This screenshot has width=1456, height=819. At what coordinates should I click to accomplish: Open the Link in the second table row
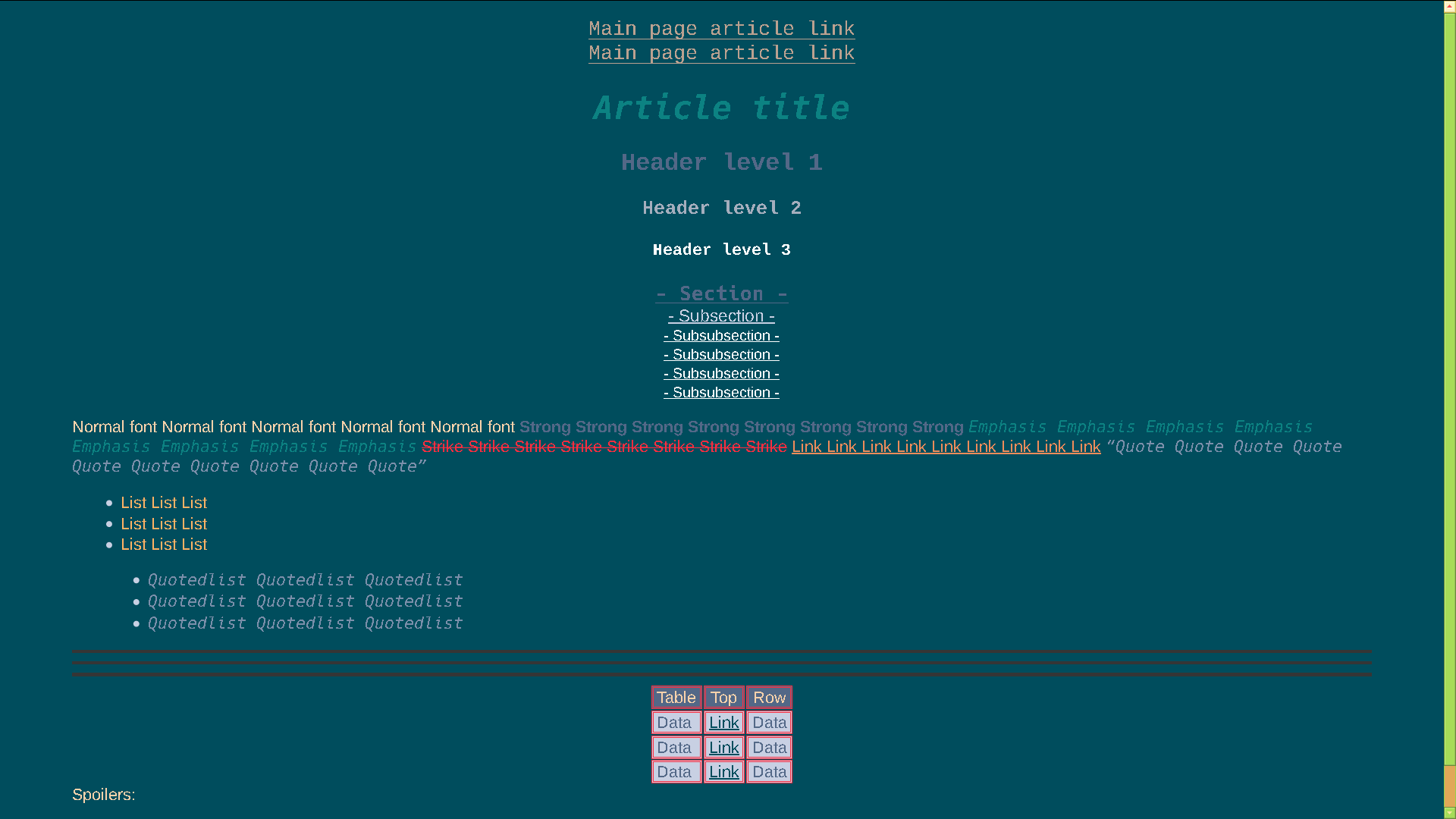pyautogui.click(x=723, y=747)
